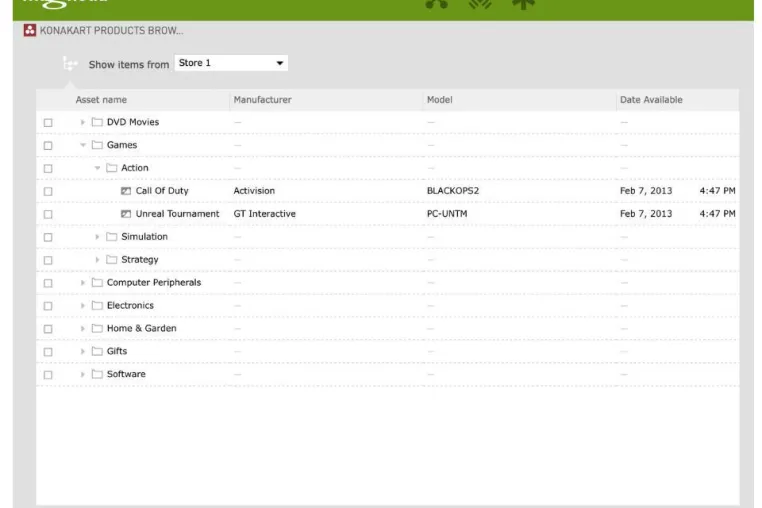
Task: Click the Gifts folder icon
Action: [x=97, y=351]
